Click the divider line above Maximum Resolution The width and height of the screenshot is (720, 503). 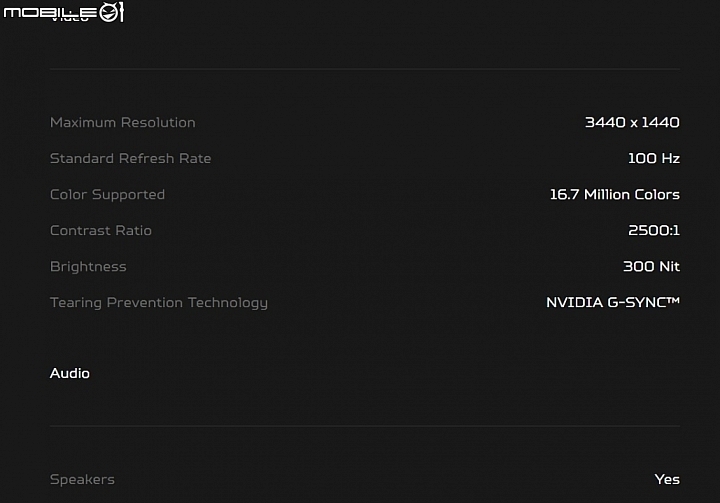[365, 69]
